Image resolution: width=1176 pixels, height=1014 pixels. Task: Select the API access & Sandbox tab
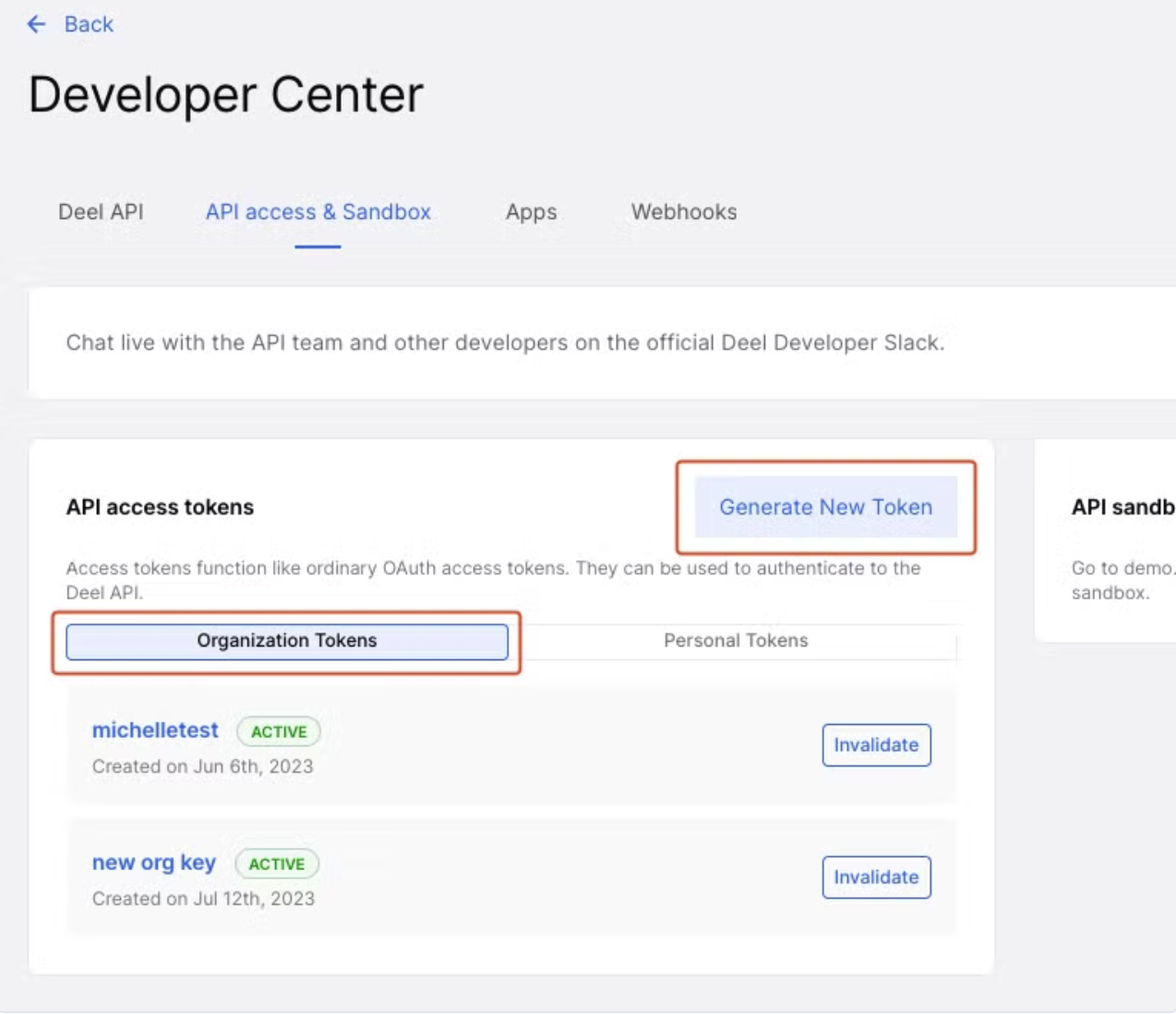point(318,211)
